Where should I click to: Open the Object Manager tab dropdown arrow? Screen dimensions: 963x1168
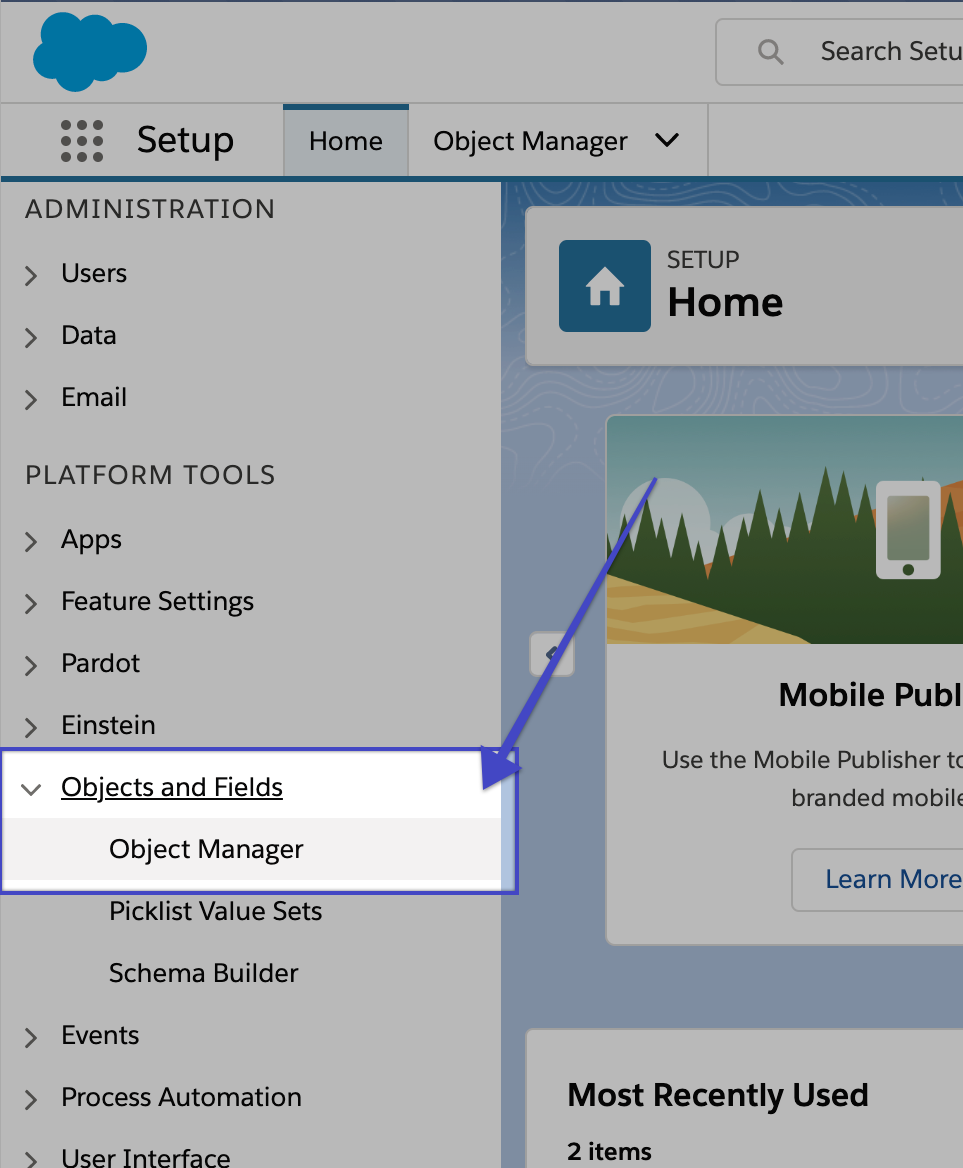pos(667,140)
